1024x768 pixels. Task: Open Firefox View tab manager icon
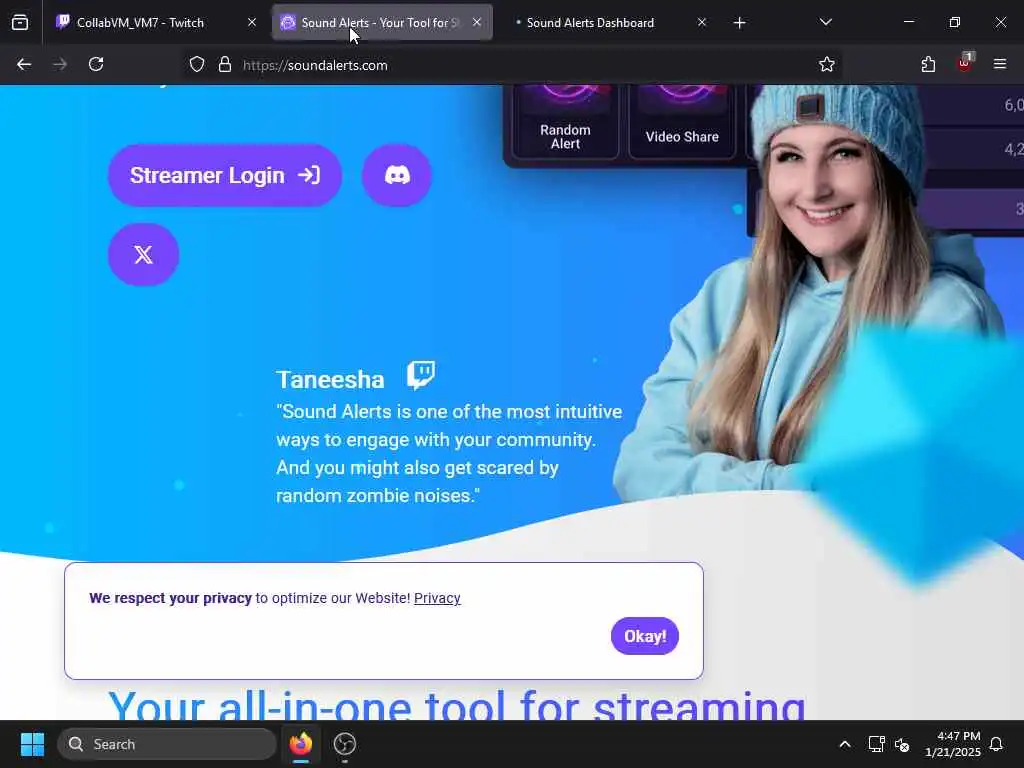click(x=20, y=23)
